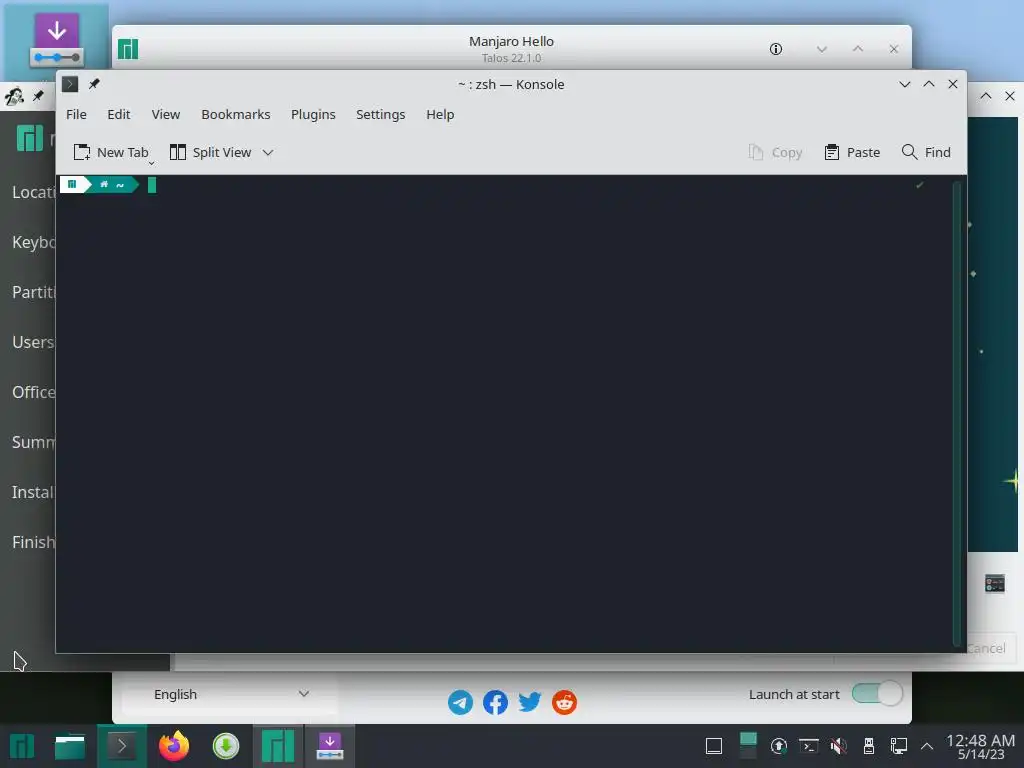Image resolution: width=1024 pixels, height=768 pixels.
Task: Minimize the Manjaro Hello window
Action: tap(822, 49)
